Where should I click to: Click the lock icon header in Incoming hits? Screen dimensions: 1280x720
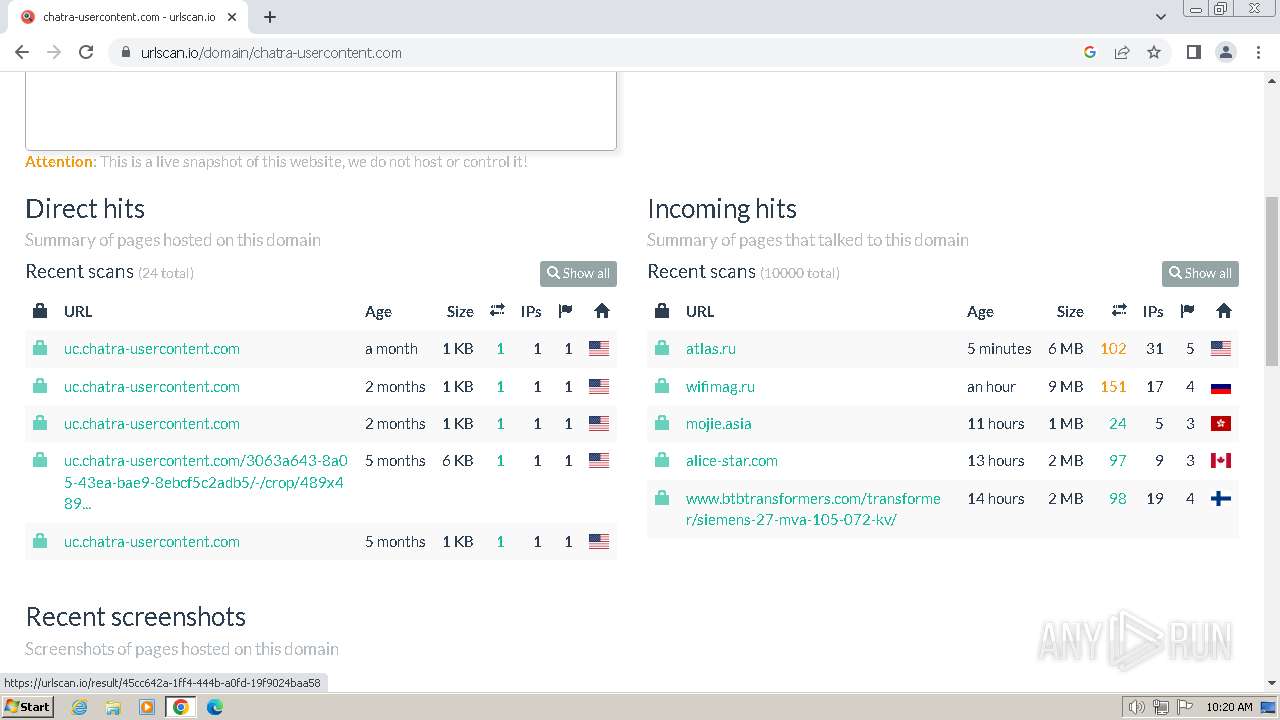[662, 311]
